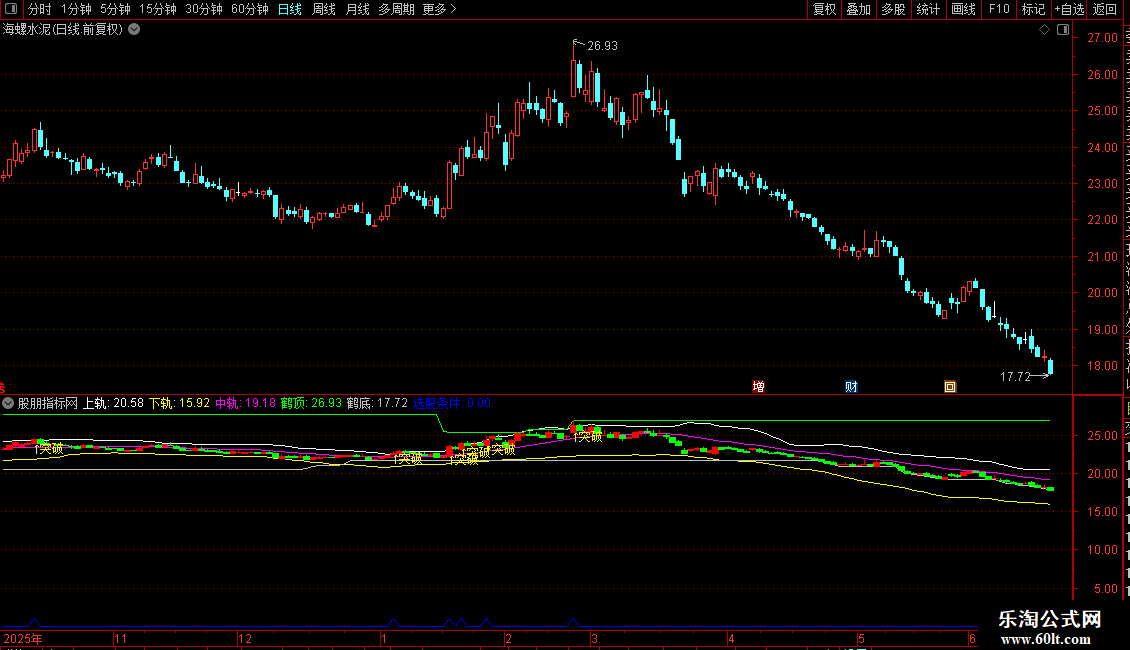Click the 股朋指标网 indicator name
Viewport: 1130px width, 650px height.
(48, 404)
